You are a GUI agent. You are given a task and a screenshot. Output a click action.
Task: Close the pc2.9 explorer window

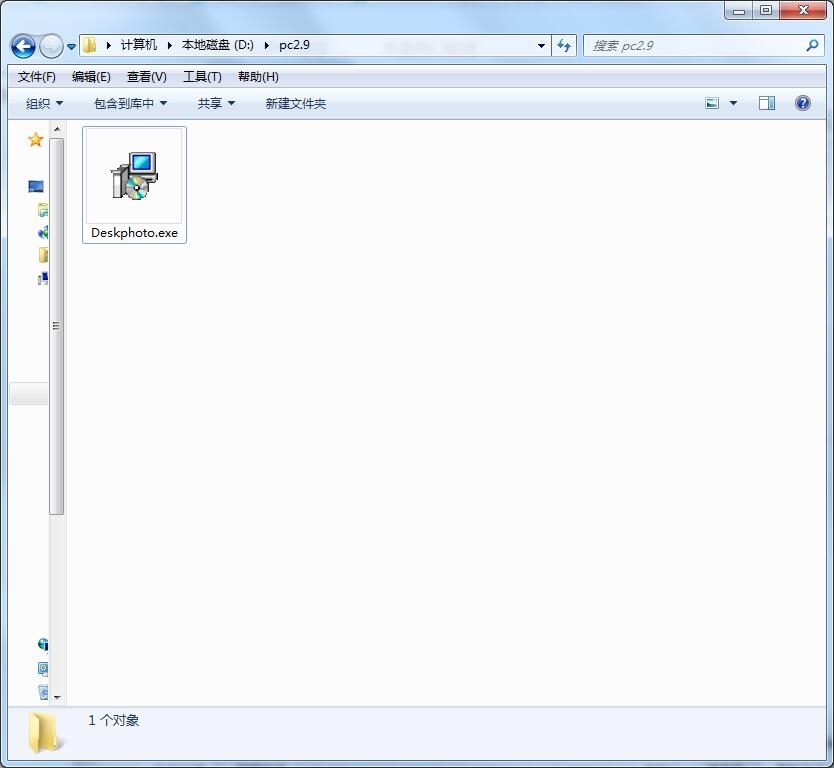803,11
